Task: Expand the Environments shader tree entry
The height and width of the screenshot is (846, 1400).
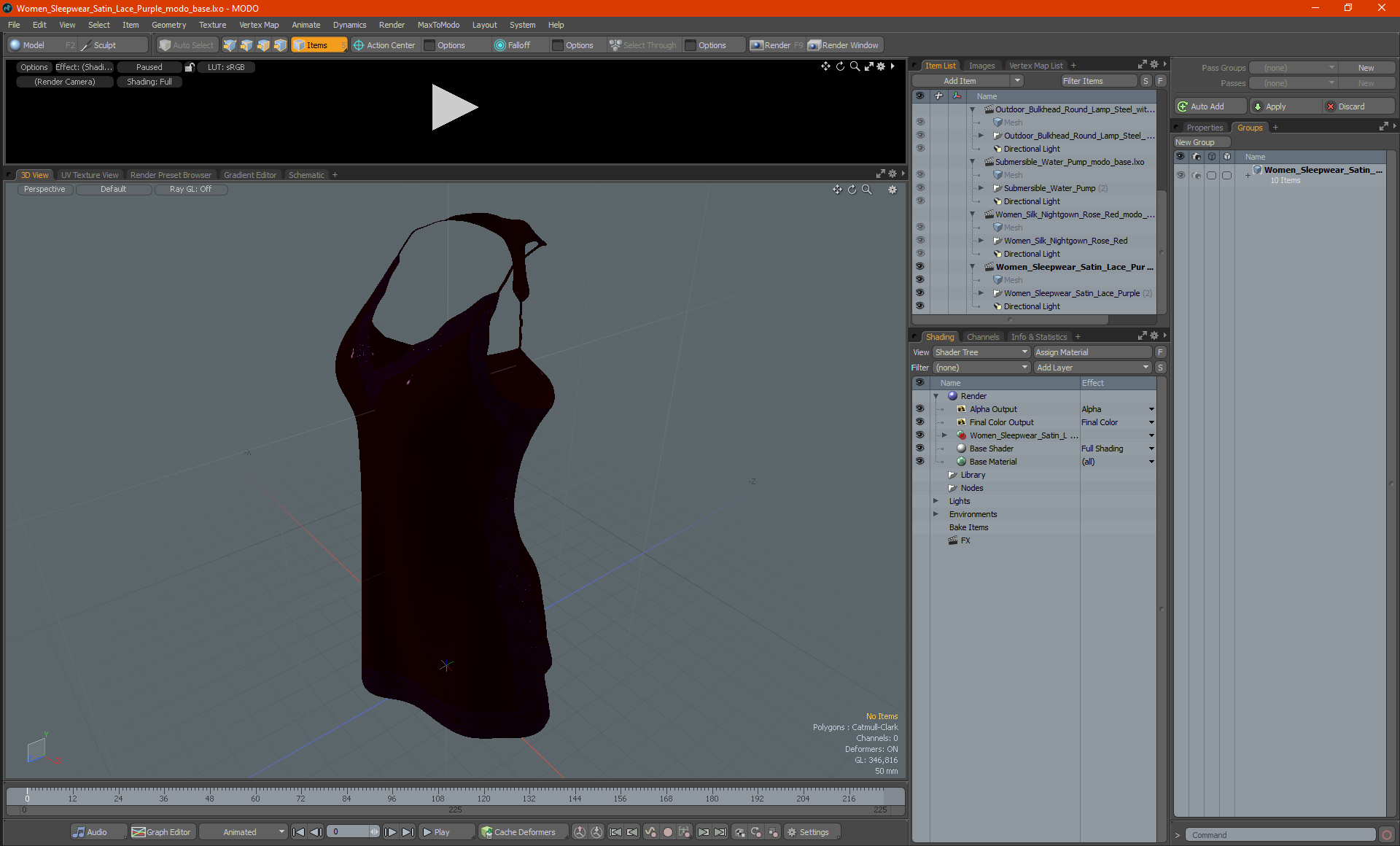Action: [x=936, y=514]
